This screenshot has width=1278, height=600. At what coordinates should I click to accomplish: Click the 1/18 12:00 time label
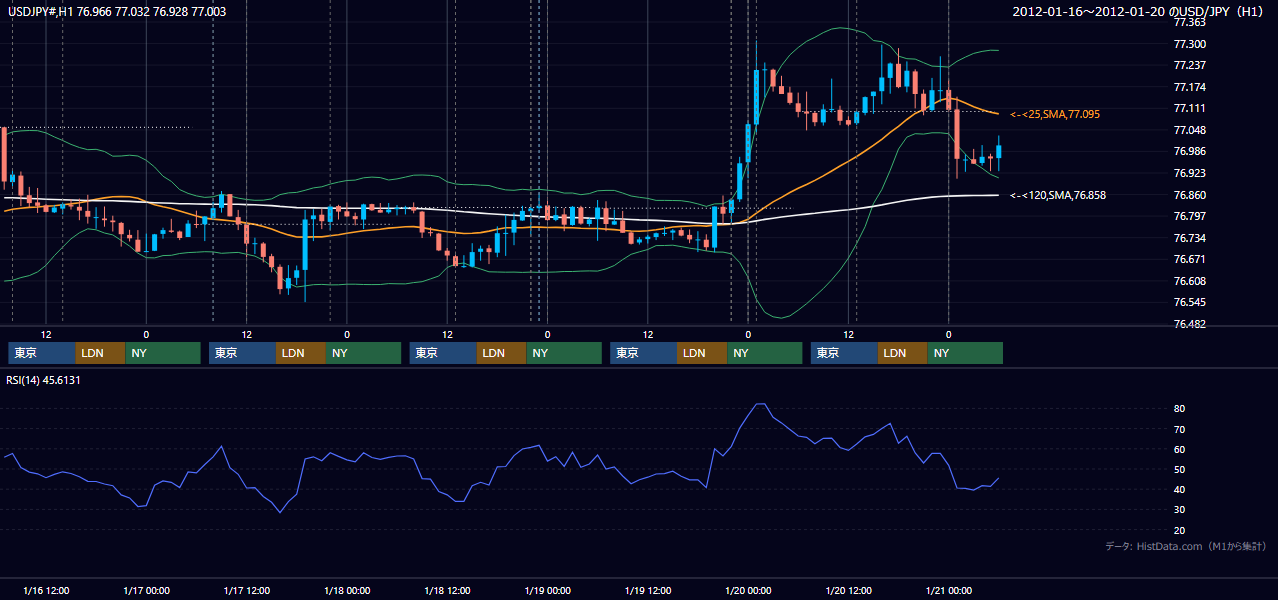(447, 590)
